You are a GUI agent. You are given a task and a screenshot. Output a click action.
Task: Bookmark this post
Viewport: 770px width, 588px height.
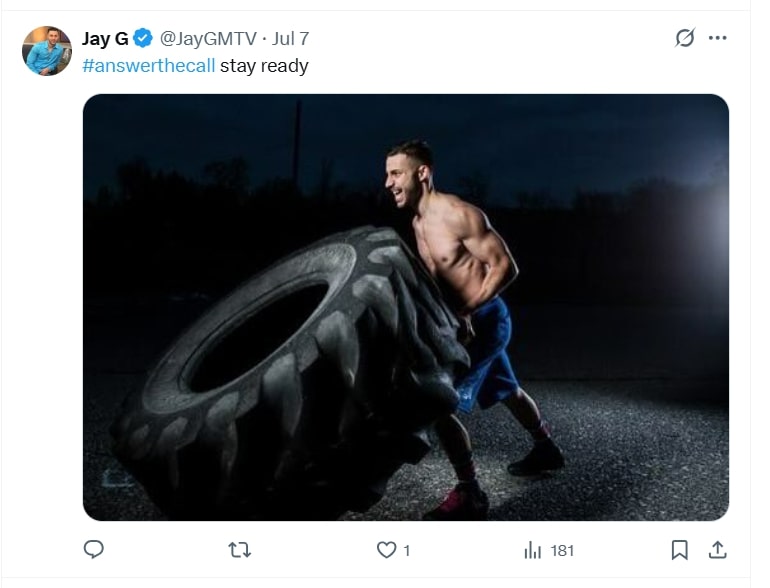[x=680, y=550]
